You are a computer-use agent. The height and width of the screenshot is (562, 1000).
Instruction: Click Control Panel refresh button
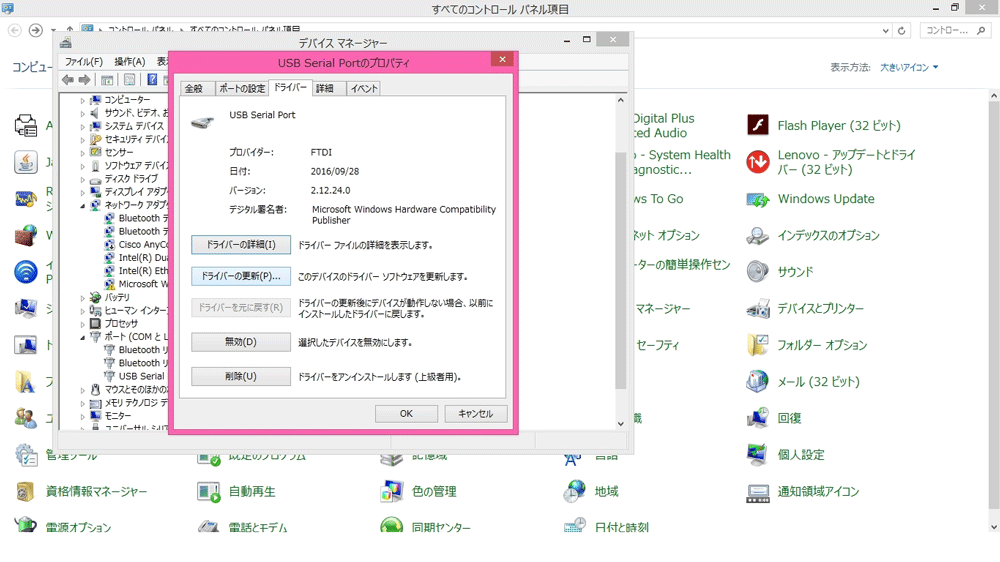(901, 31)
